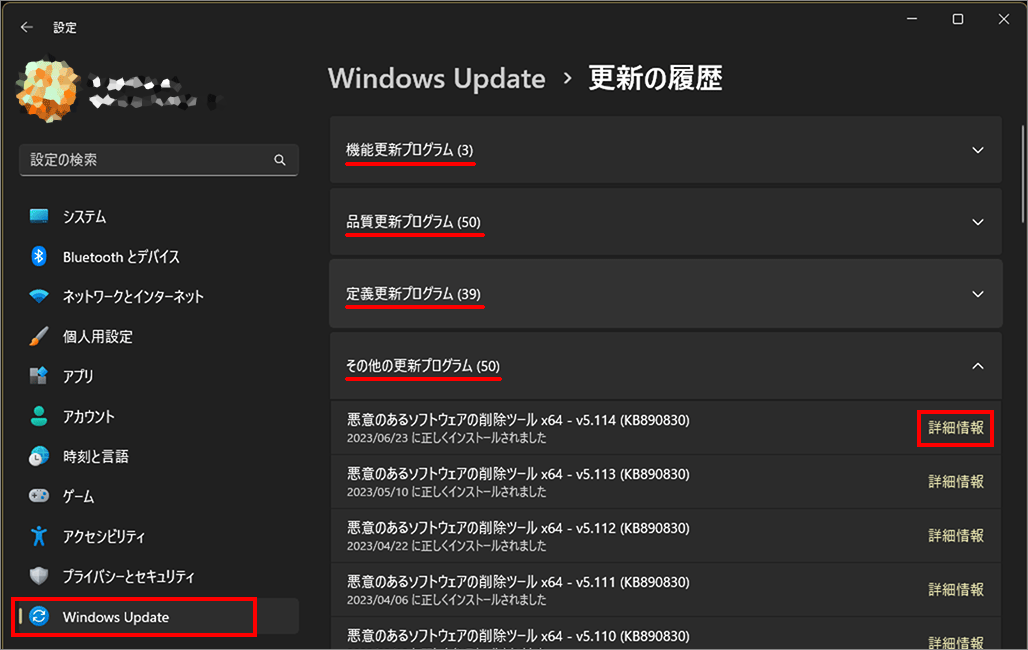Select the アプリ sidebar label
The height and width of the screenshot is (650, 1028).
pos(78,376)
